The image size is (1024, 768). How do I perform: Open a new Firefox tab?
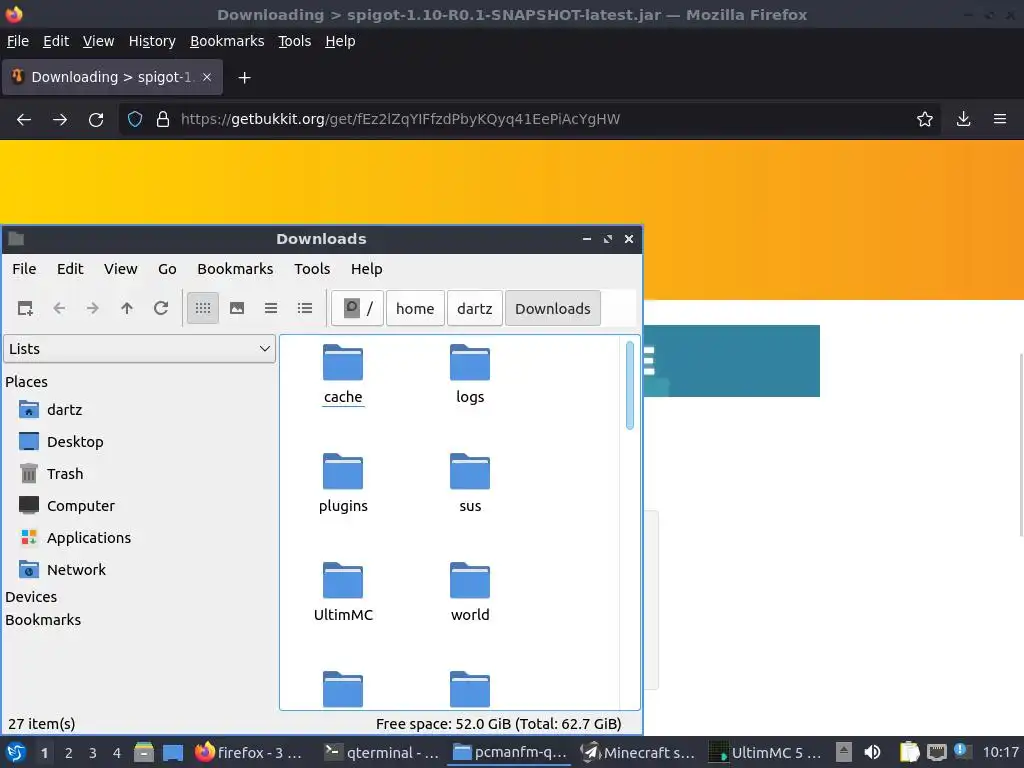tap(244, 78)
